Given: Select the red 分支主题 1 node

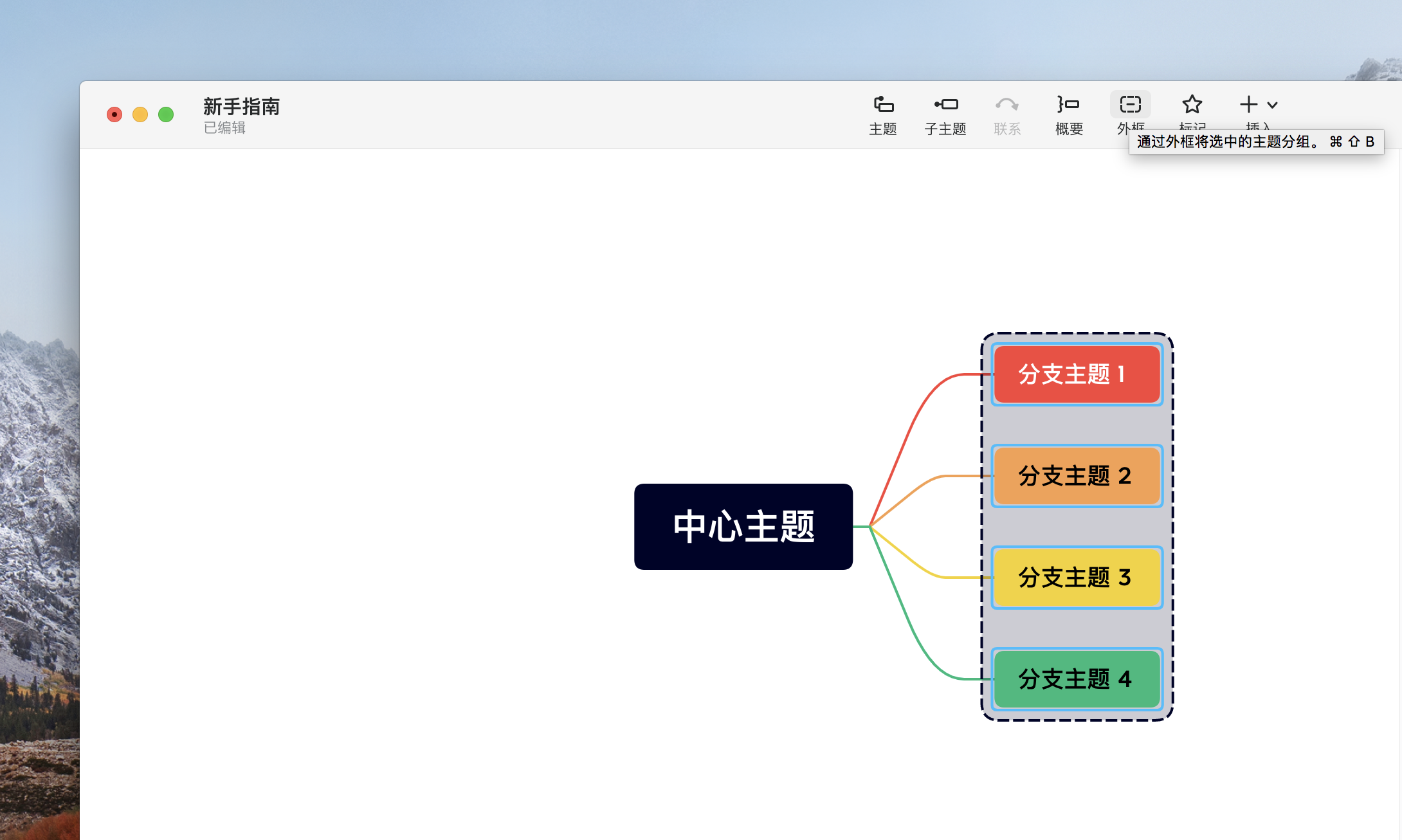Looking at the screenshot, I should coord(1077,374).
